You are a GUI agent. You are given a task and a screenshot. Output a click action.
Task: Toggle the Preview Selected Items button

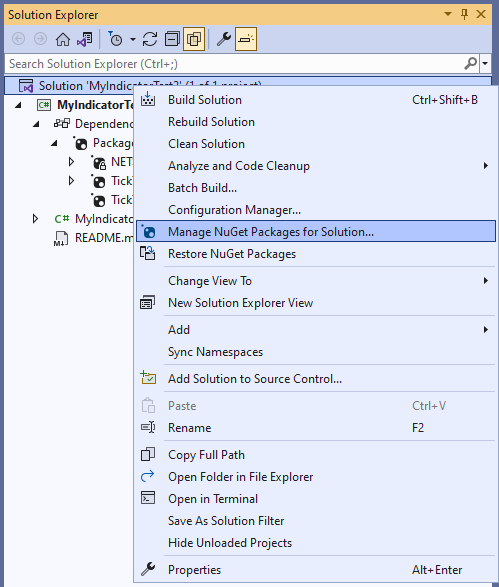tap(246, 39)
